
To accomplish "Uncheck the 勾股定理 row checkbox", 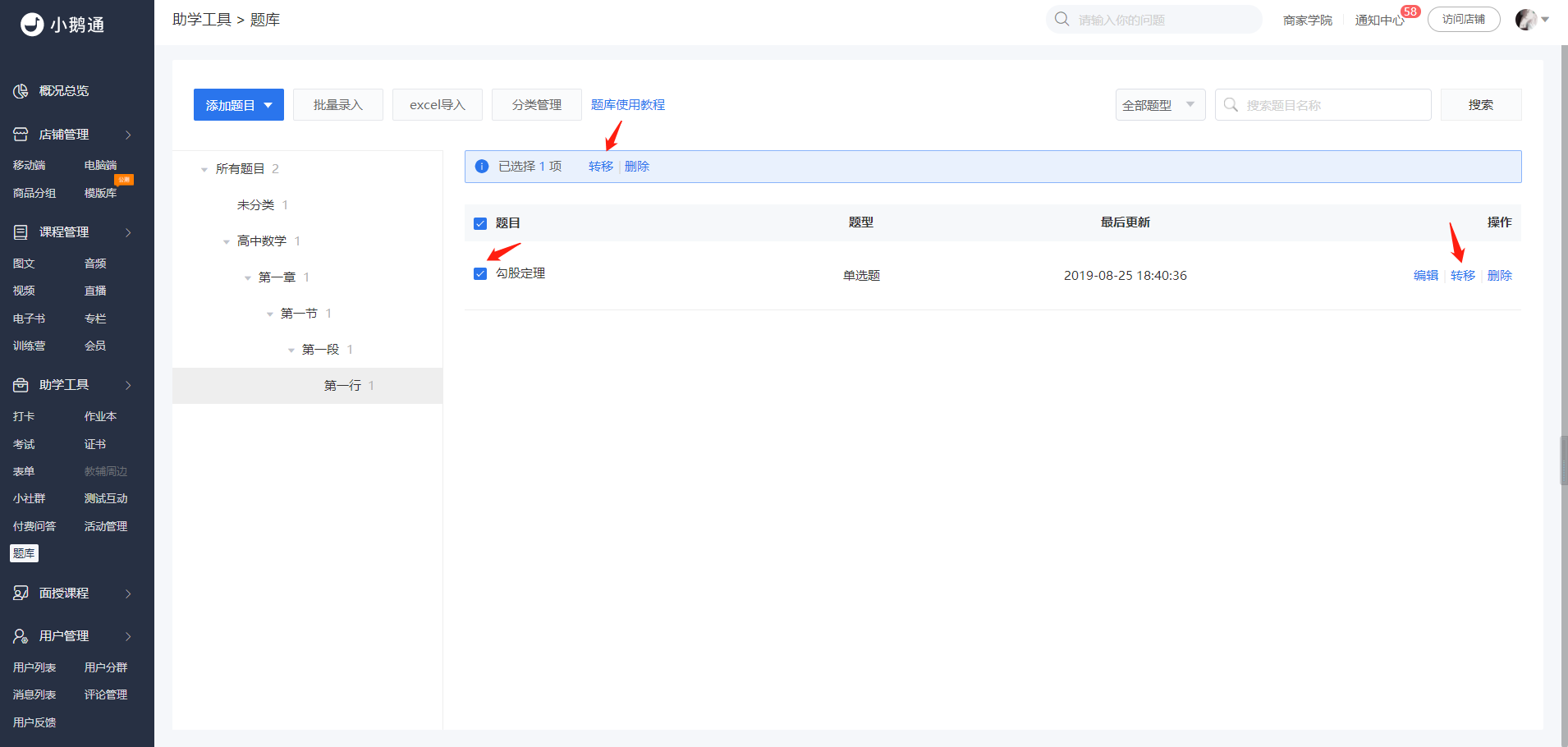I will [480, 273].
